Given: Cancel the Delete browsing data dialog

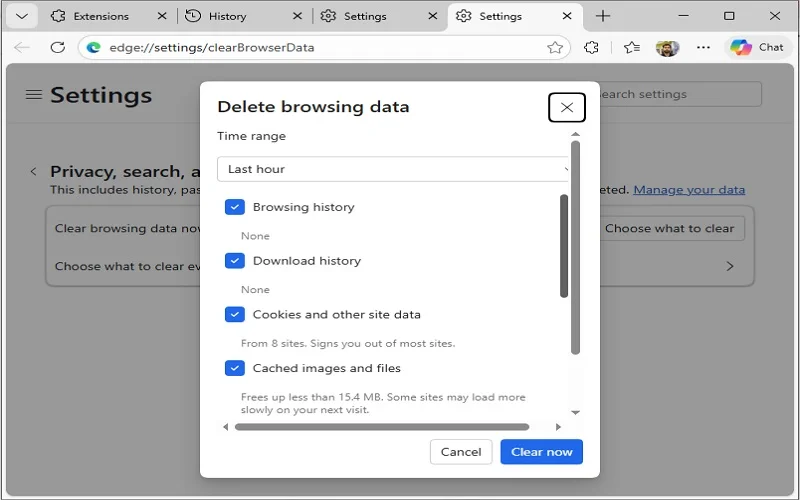Looking at the screenshot, I should click(461, 452).
